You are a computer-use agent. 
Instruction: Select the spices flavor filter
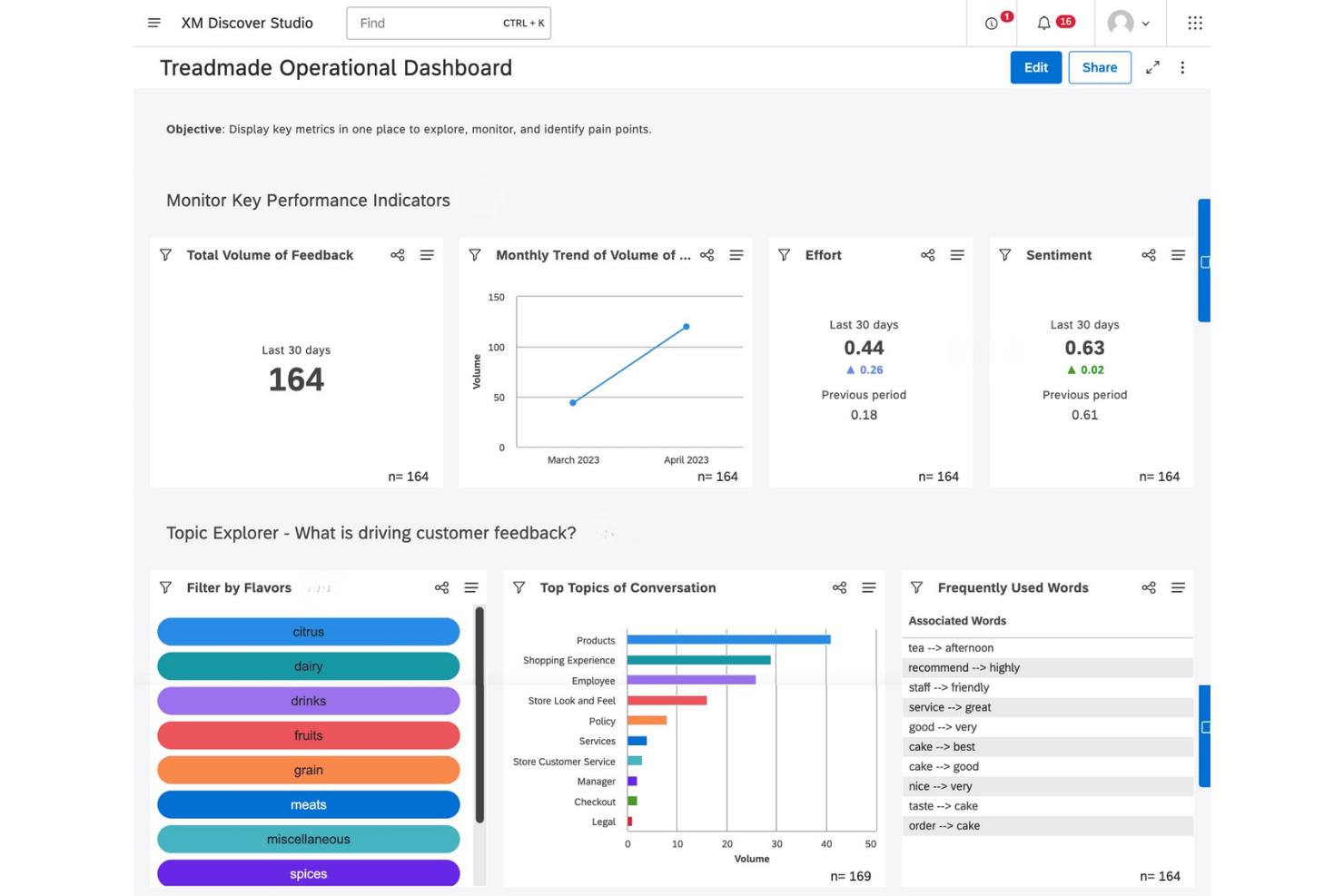pos(309,873)
